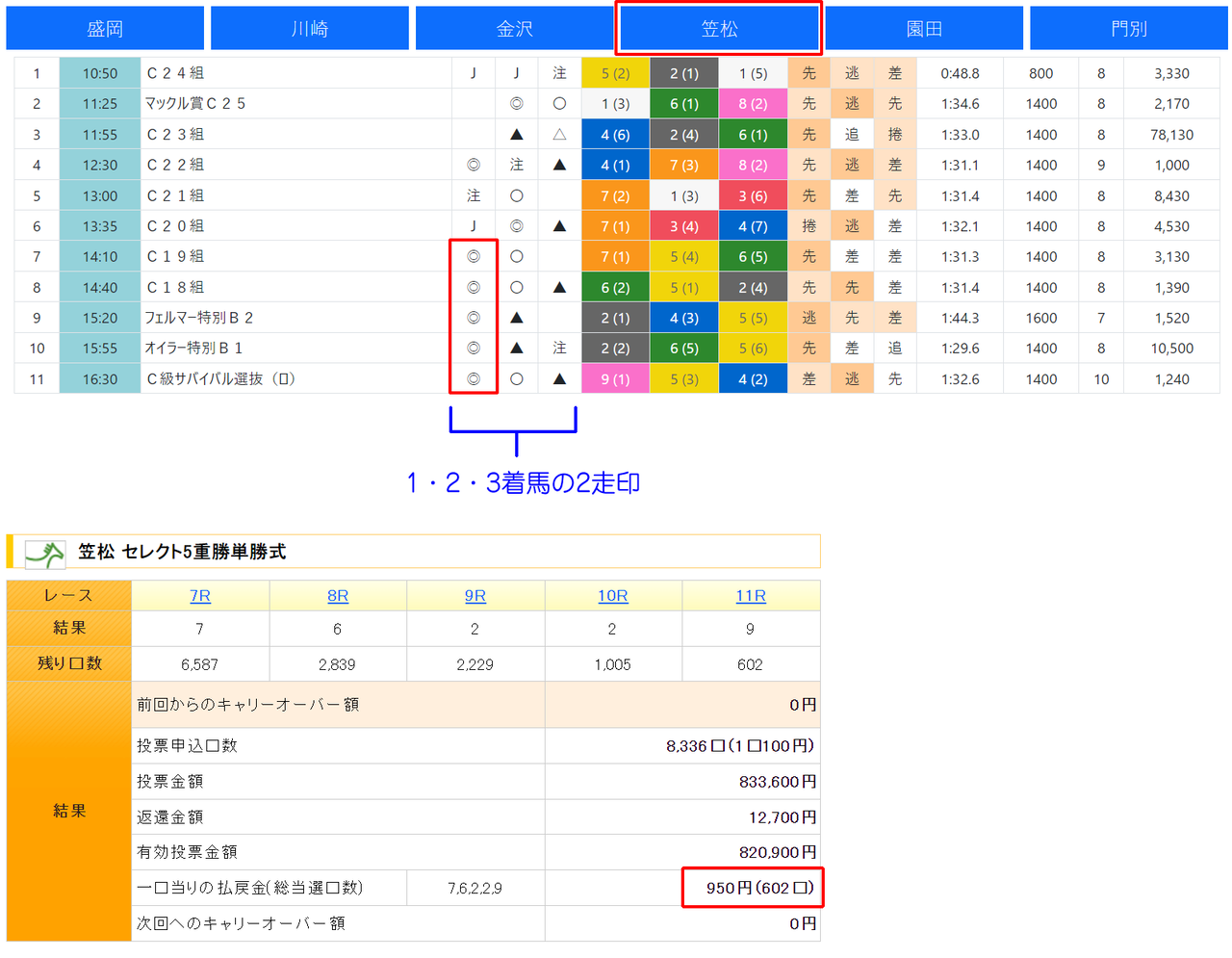The width and height of the screenshot is (1232, 958).
Task: Click the 1600 distance cell
Action: point(1041,318)
